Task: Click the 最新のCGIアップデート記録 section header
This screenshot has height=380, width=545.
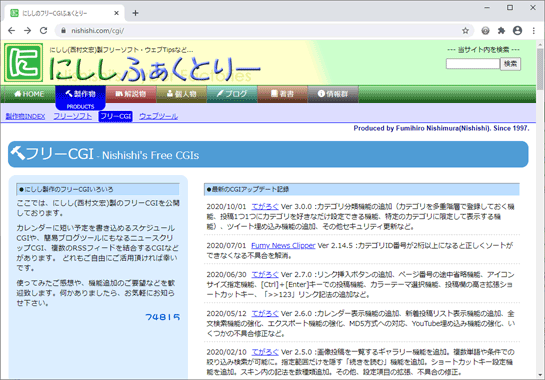Action: [361, 189]
